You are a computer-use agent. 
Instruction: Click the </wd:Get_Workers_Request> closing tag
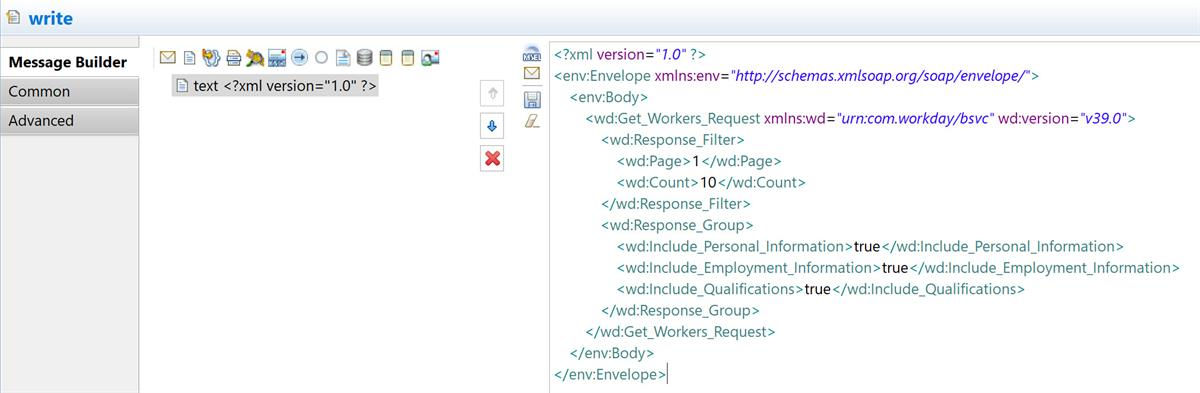pos(680,332)
